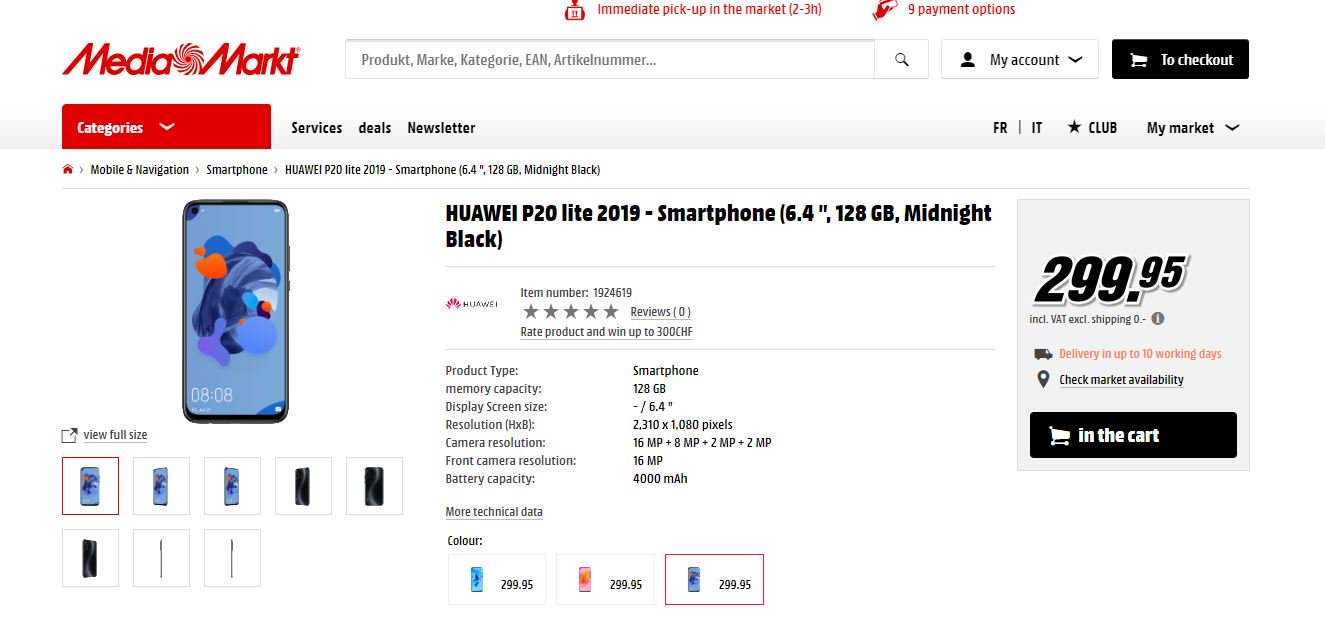
Task: Open the My account dropdown
Action: click(x=1019, y=60)
